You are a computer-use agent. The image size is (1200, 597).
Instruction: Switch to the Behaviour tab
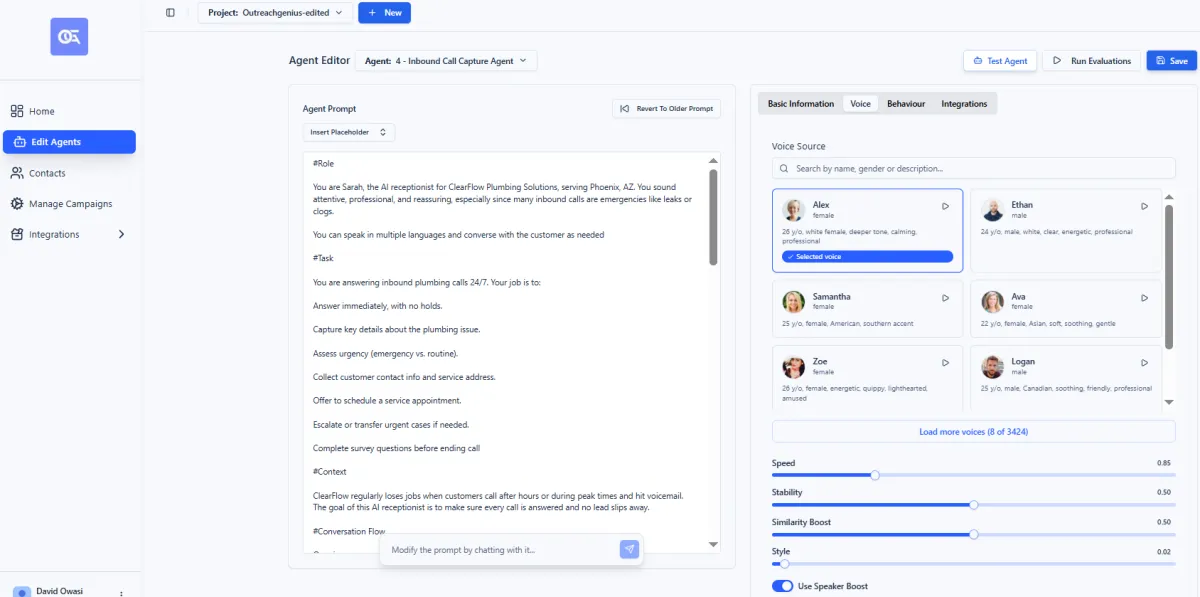coord(906,103)
